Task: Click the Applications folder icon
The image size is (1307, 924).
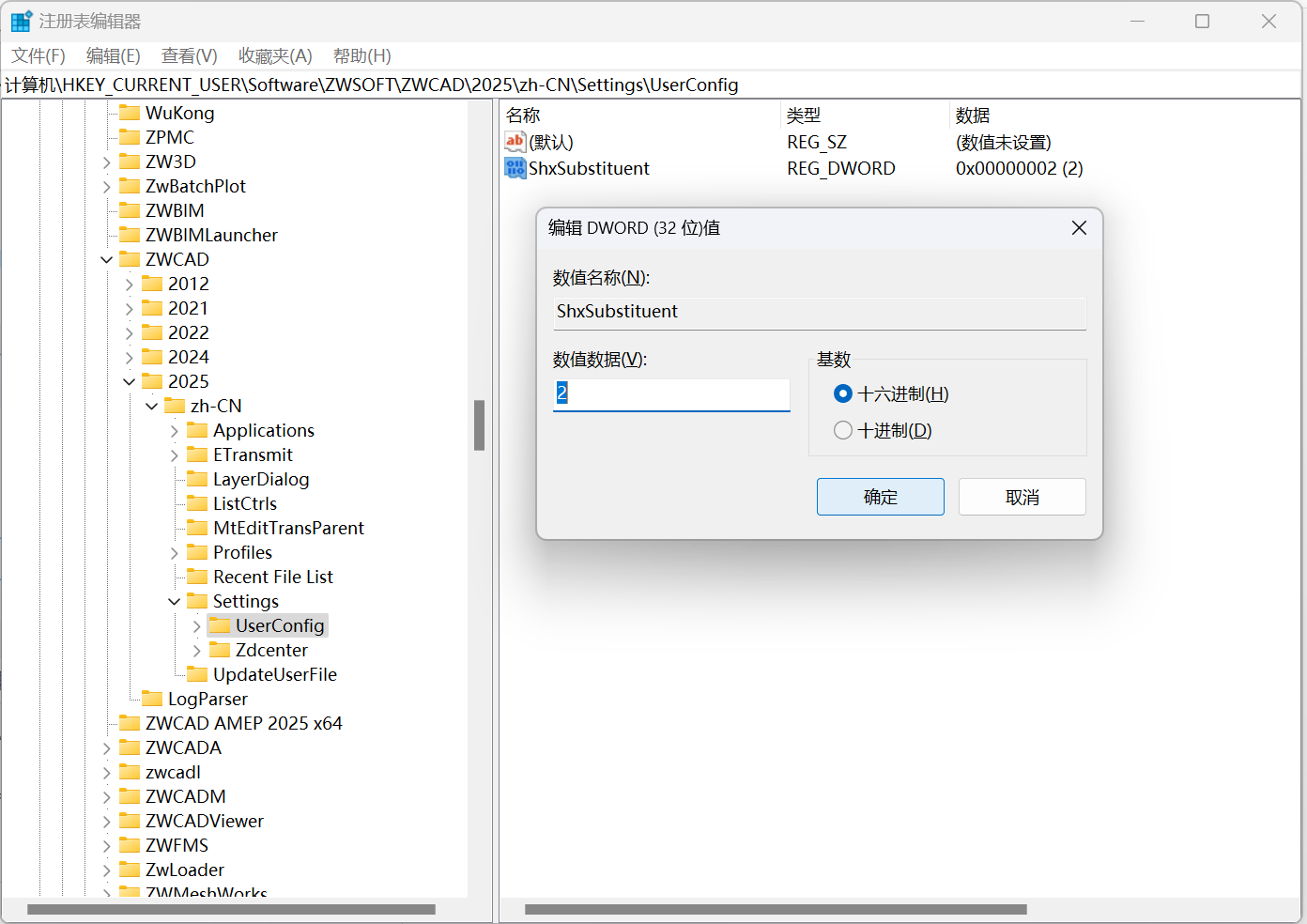Action: pyautogui.click(x=197, y=430)
